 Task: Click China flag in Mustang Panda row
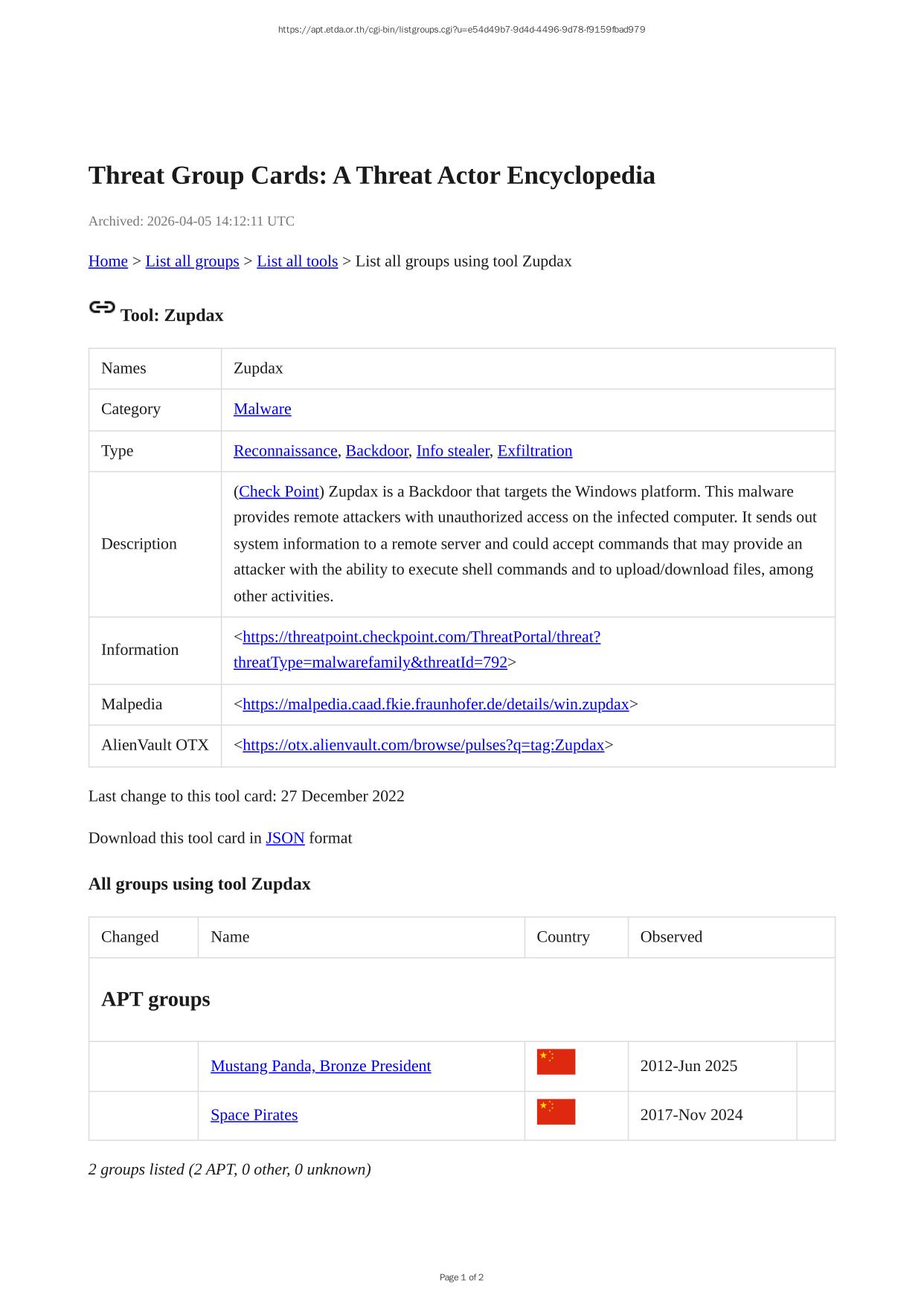click(x=556, y=1062)
